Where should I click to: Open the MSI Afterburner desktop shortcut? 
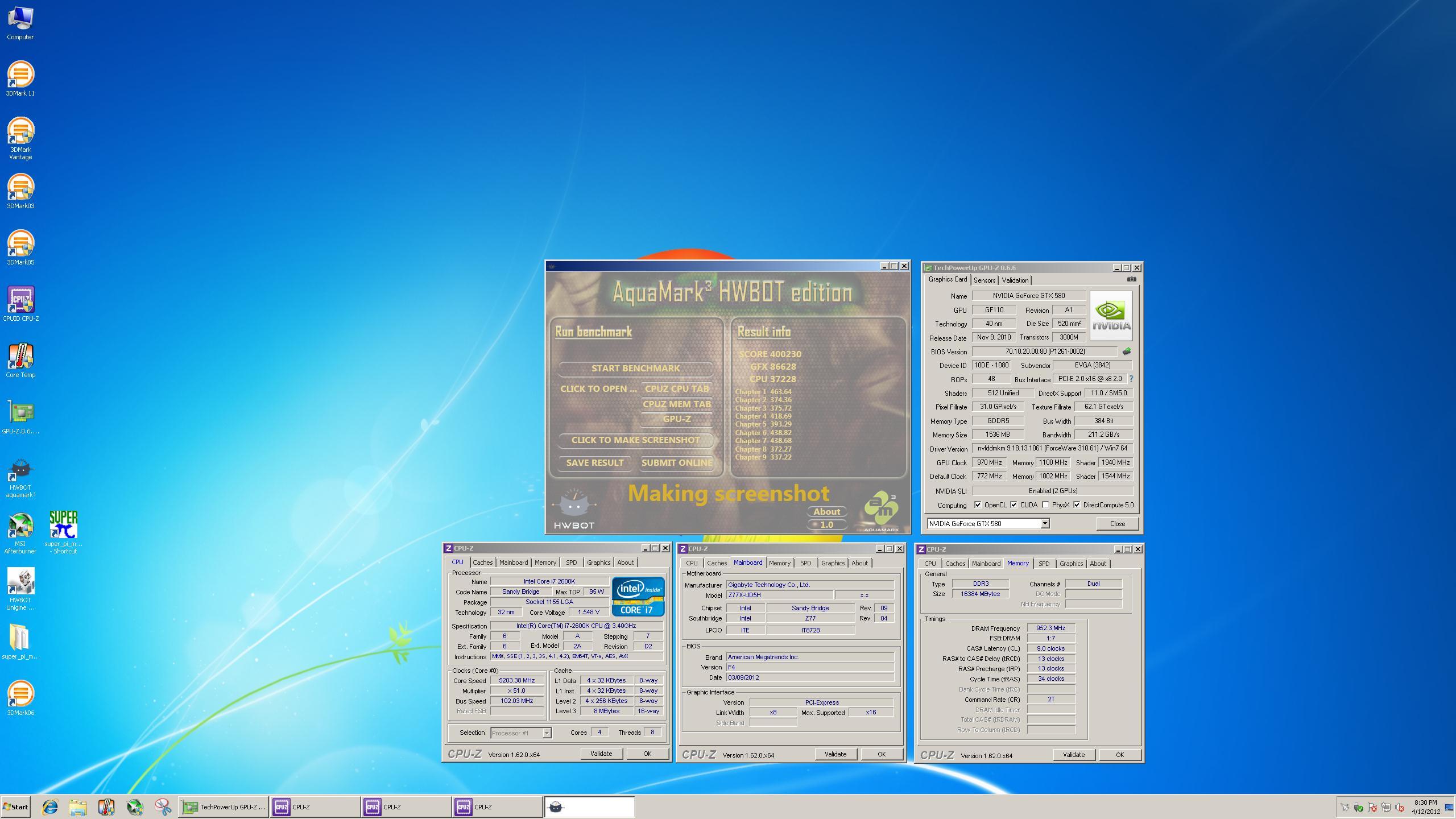(x=20, y=533)
